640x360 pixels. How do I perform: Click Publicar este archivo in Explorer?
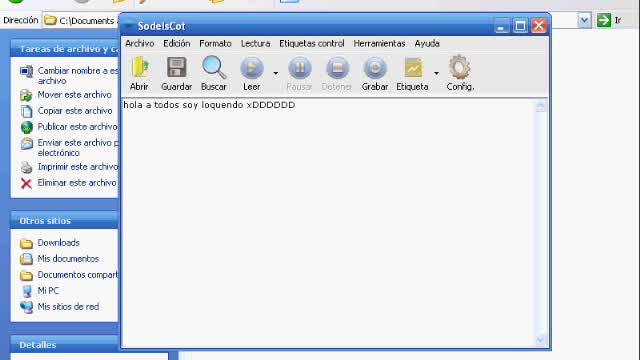(78, 127)
